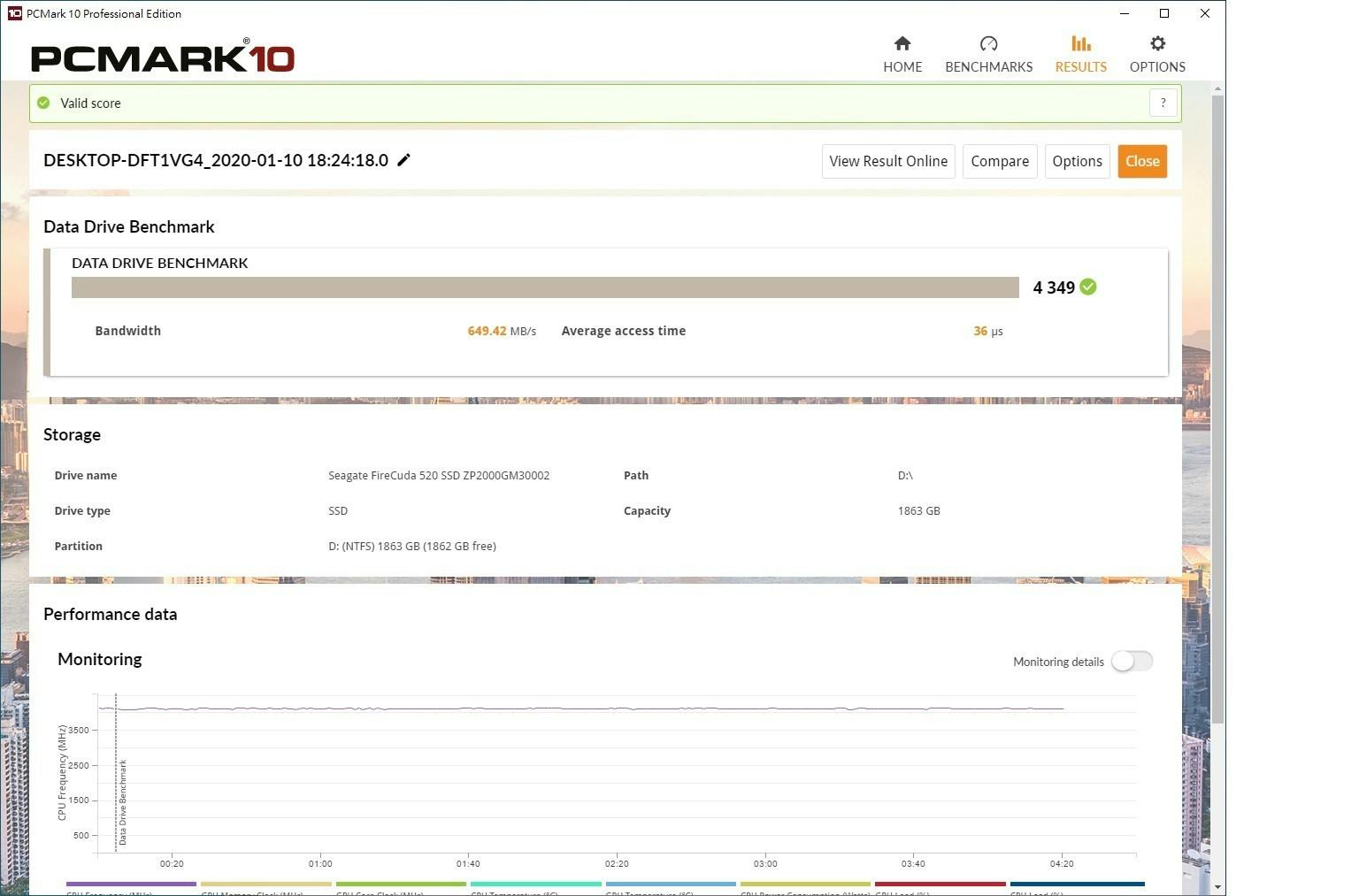Minimize the PCMark 10 window
1359x896 pixels.
click(1125, 13)
